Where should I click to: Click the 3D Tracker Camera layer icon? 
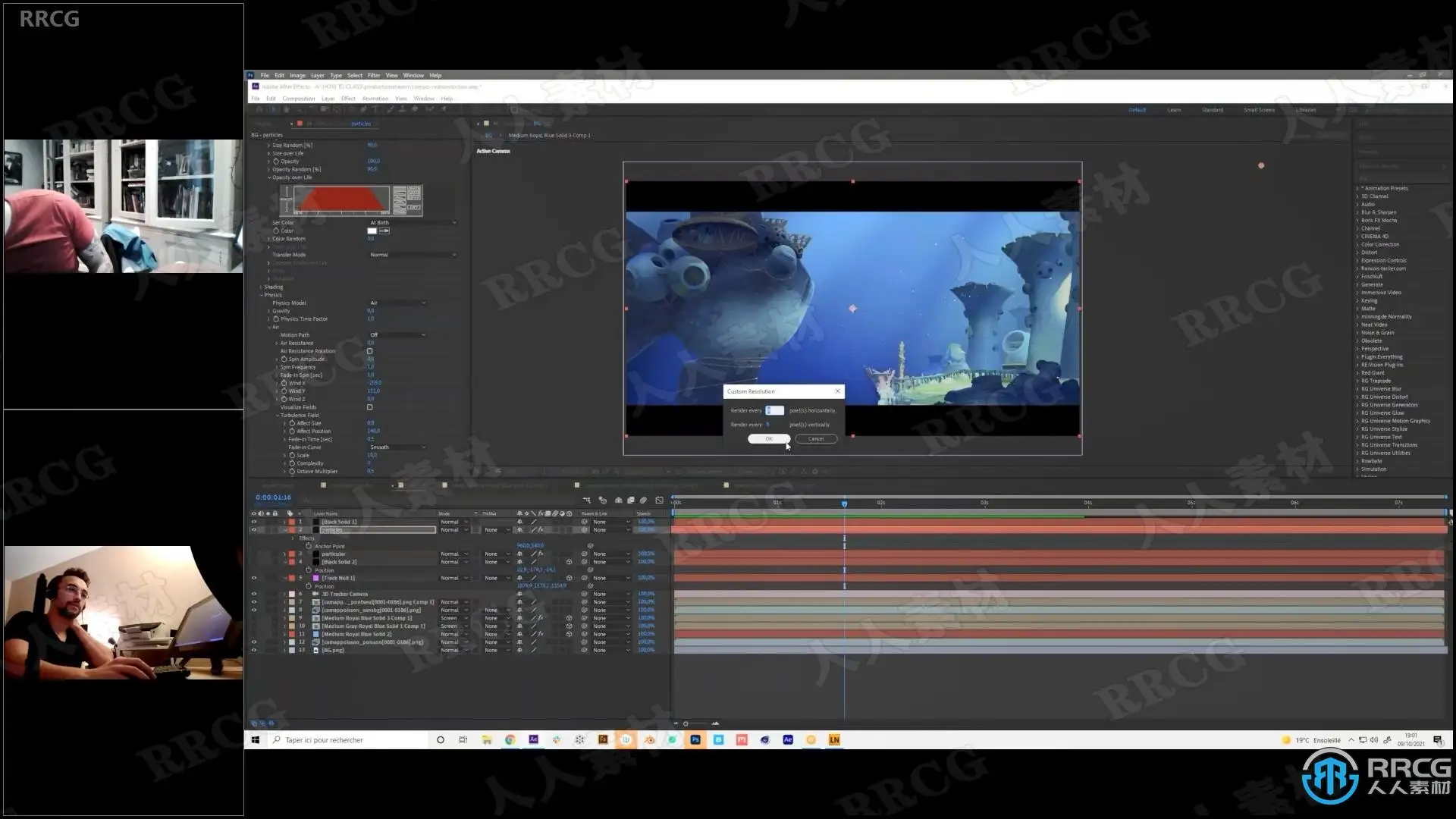315,595
